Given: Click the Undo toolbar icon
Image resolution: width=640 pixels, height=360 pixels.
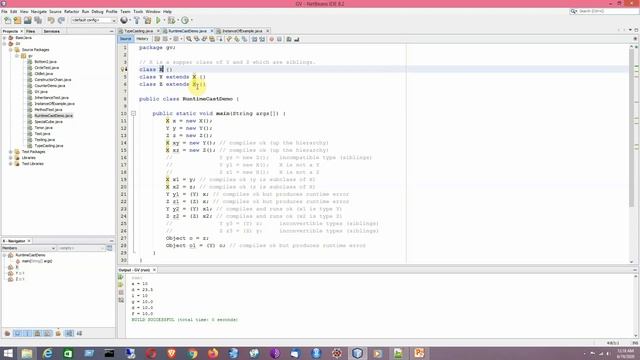Looking at the screenshot, I should [x=51, y=20].
